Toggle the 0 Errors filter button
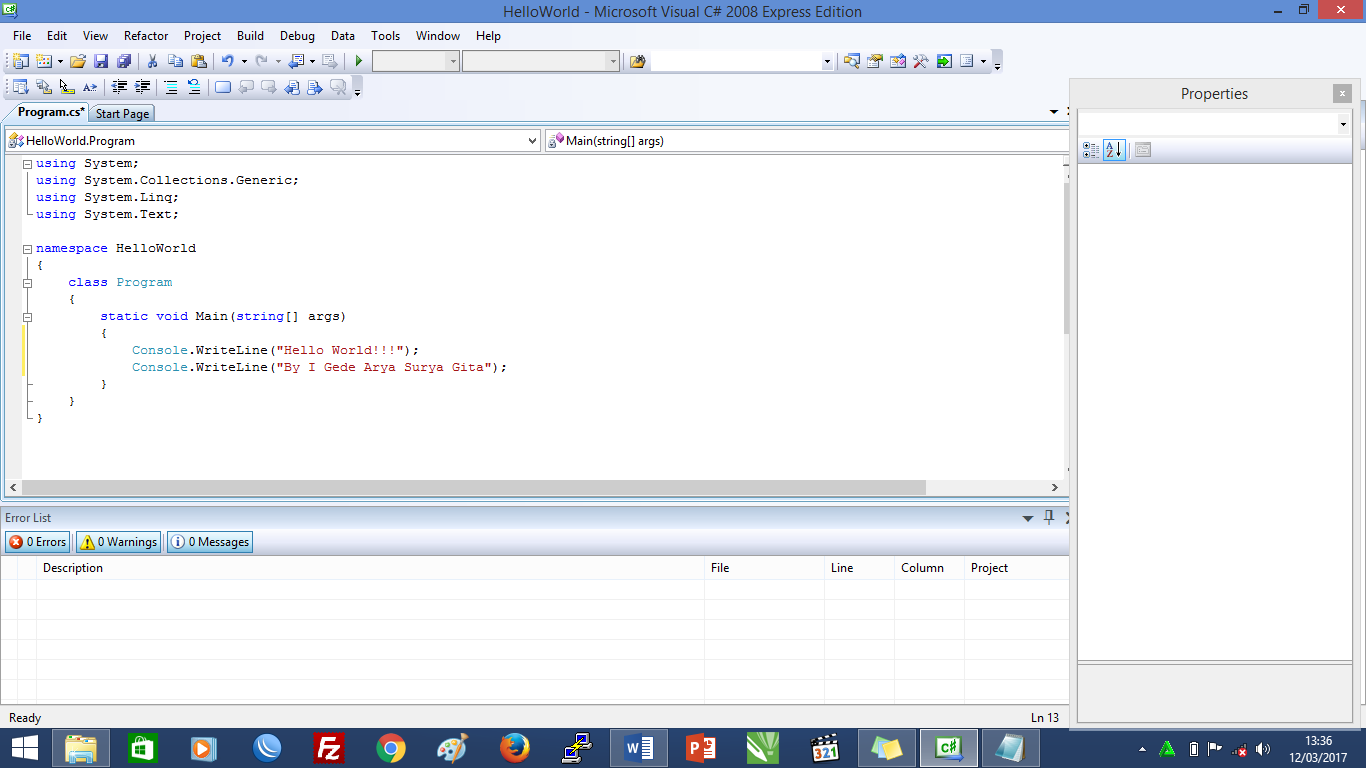The width and height of the screenshot is (1366, 768). 38,542
